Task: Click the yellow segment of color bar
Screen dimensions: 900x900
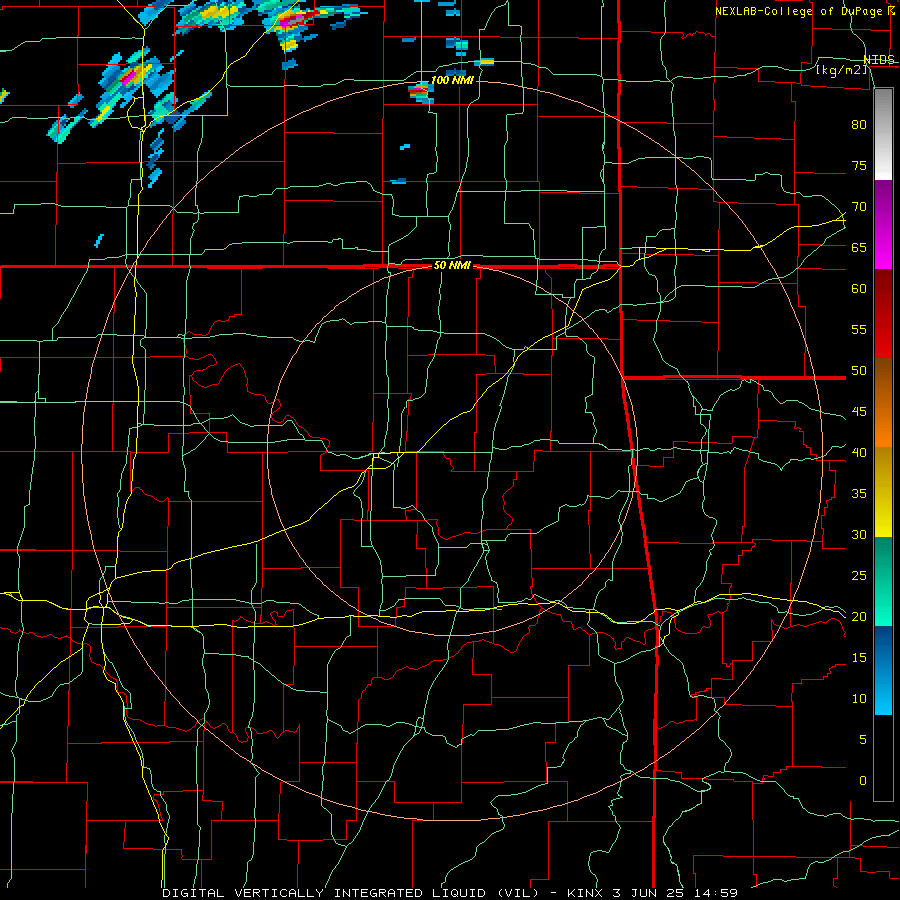Action: [x=883, y=492]
